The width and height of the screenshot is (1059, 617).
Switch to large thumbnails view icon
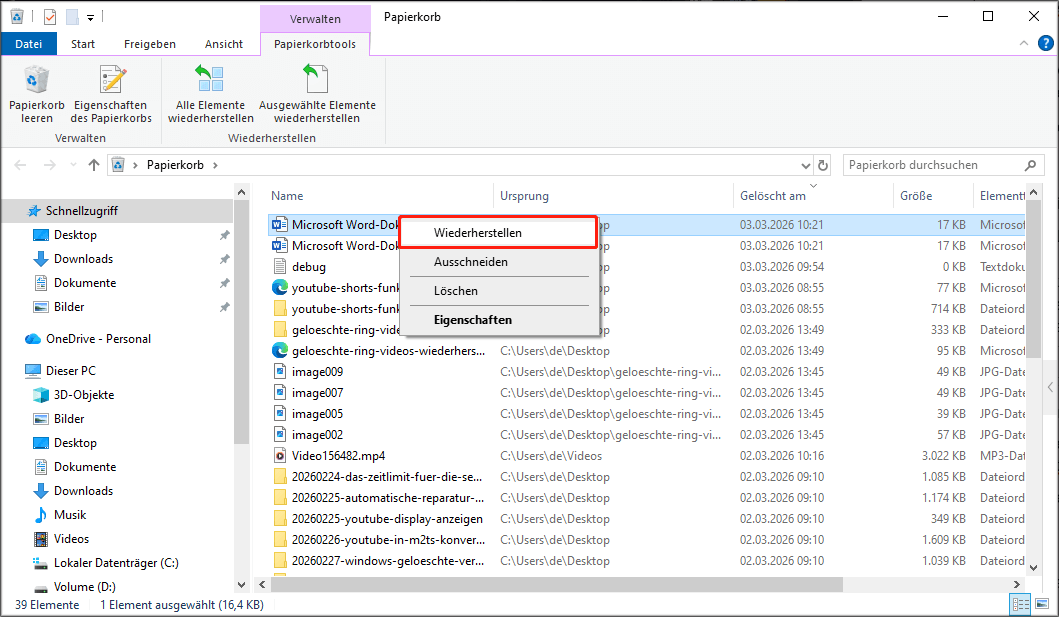click(x=1041, y=605)
